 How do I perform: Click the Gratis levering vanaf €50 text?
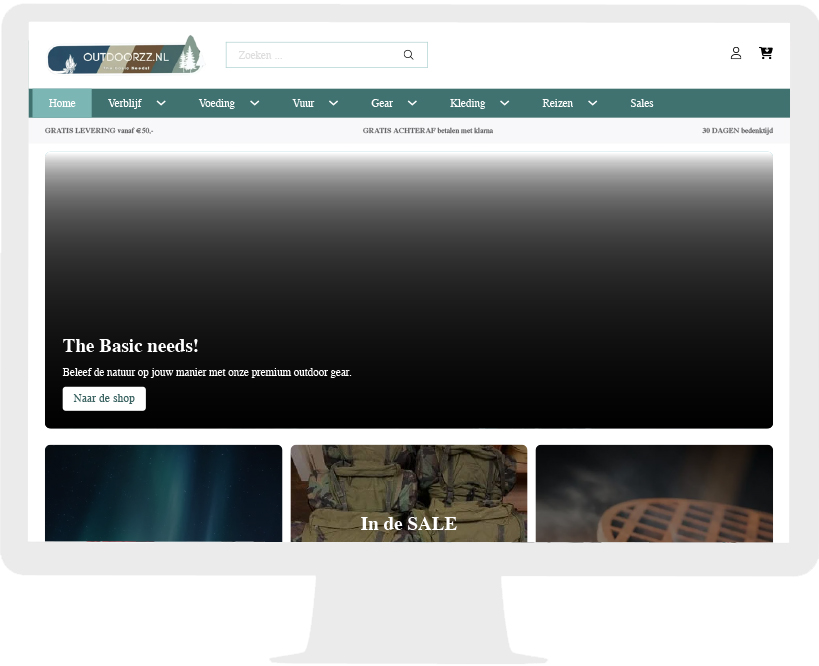point(99,131)
